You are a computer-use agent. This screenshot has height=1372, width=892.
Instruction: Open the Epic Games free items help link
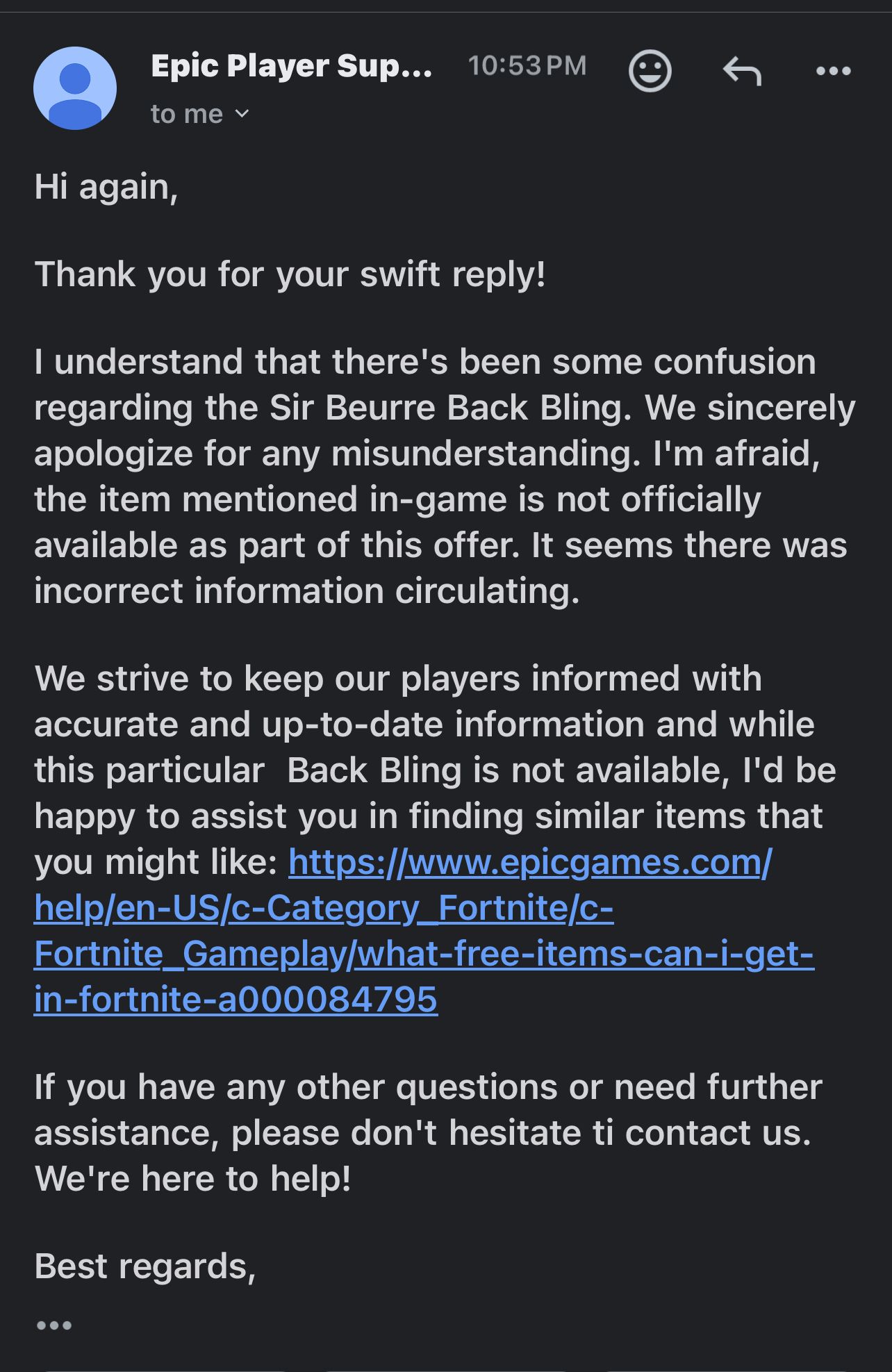[x=424, y=931]
